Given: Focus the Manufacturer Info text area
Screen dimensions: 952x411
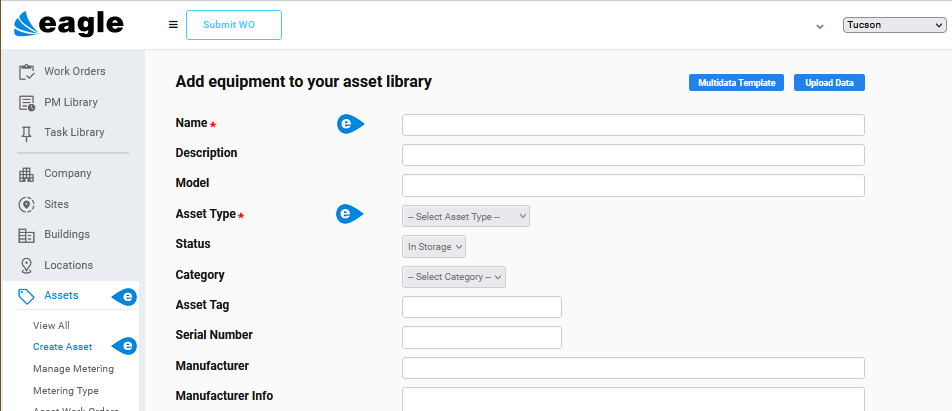Looking at the screenshot, I should pyautogui.click(x=633, y=399).
